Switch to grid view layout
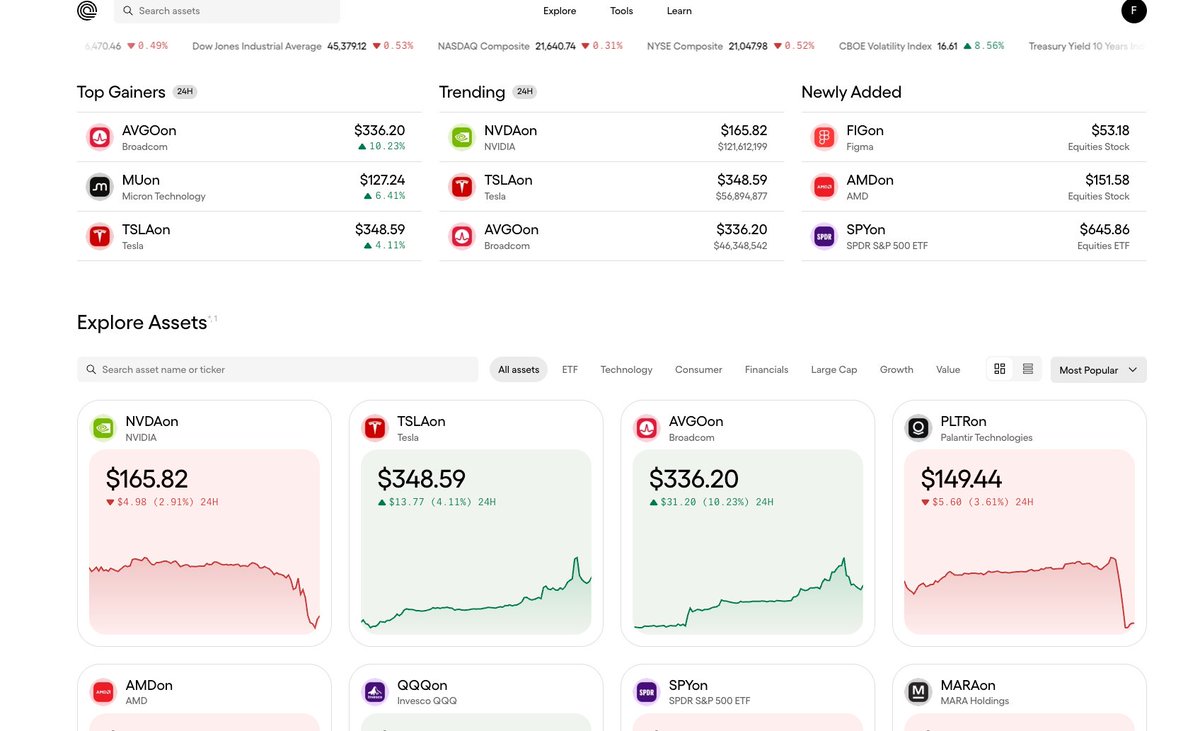The height and width of the screenshot is (731, 1200). pos(1000,369)
